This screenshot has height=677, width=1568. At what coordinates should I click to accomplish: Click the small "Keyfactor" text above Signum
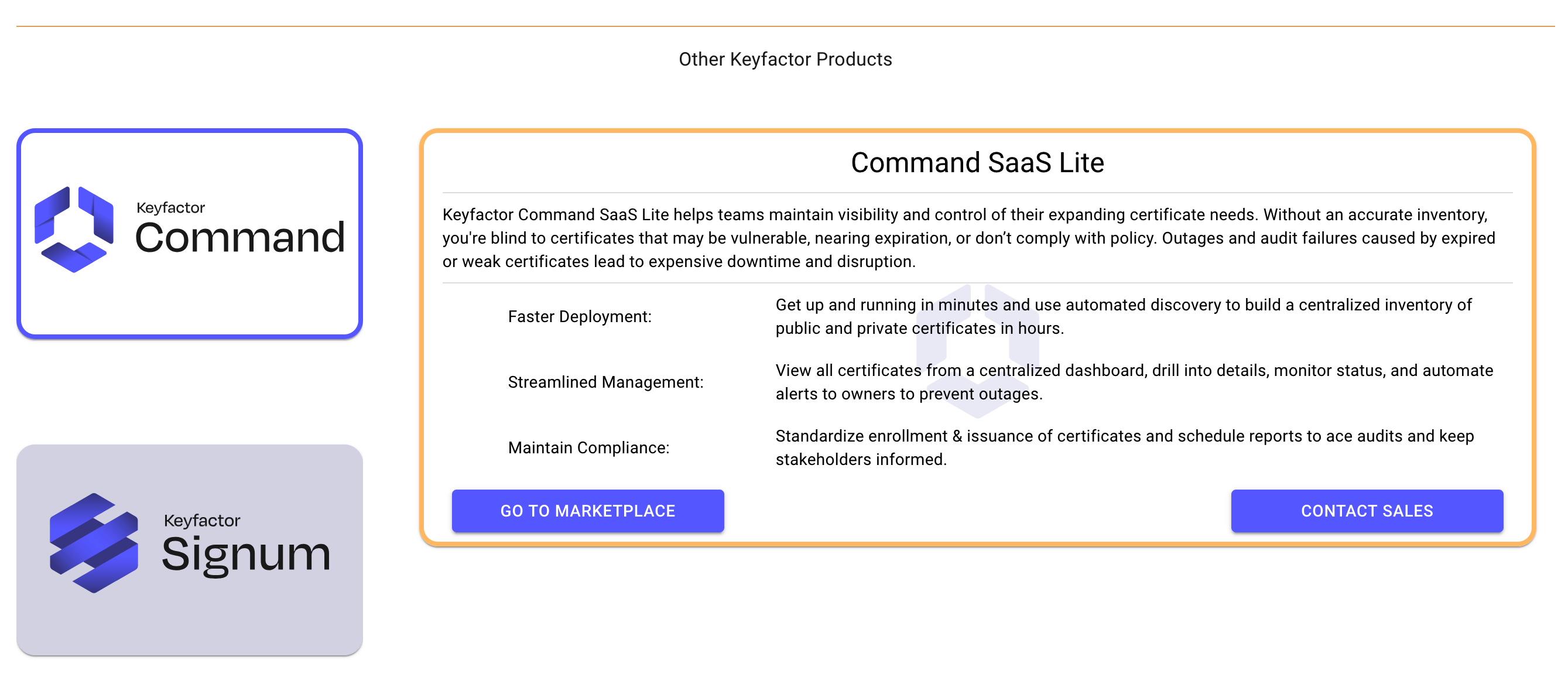[x=201, y=521]
